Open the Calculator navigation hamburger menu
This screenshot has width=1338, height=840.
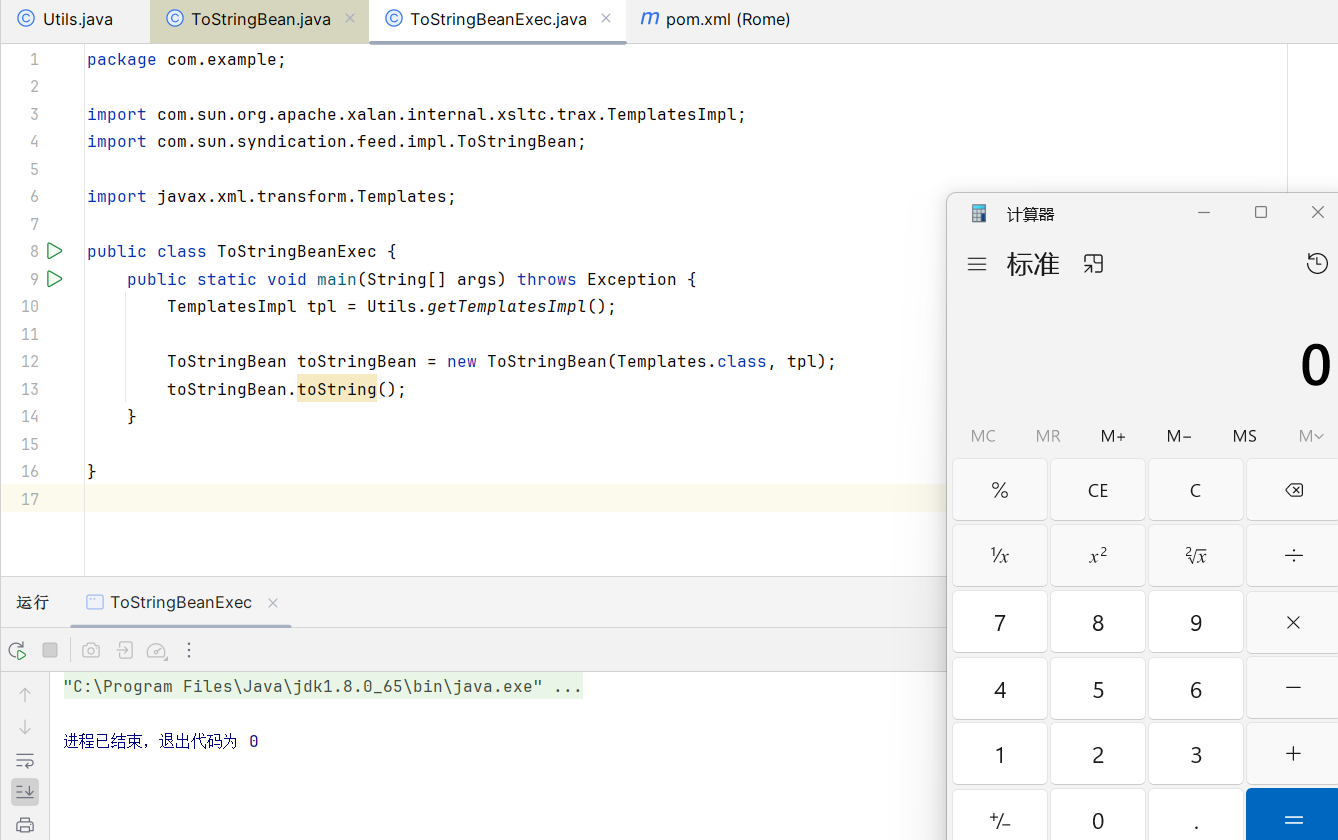pyautogui.click(x=977, y=264)
